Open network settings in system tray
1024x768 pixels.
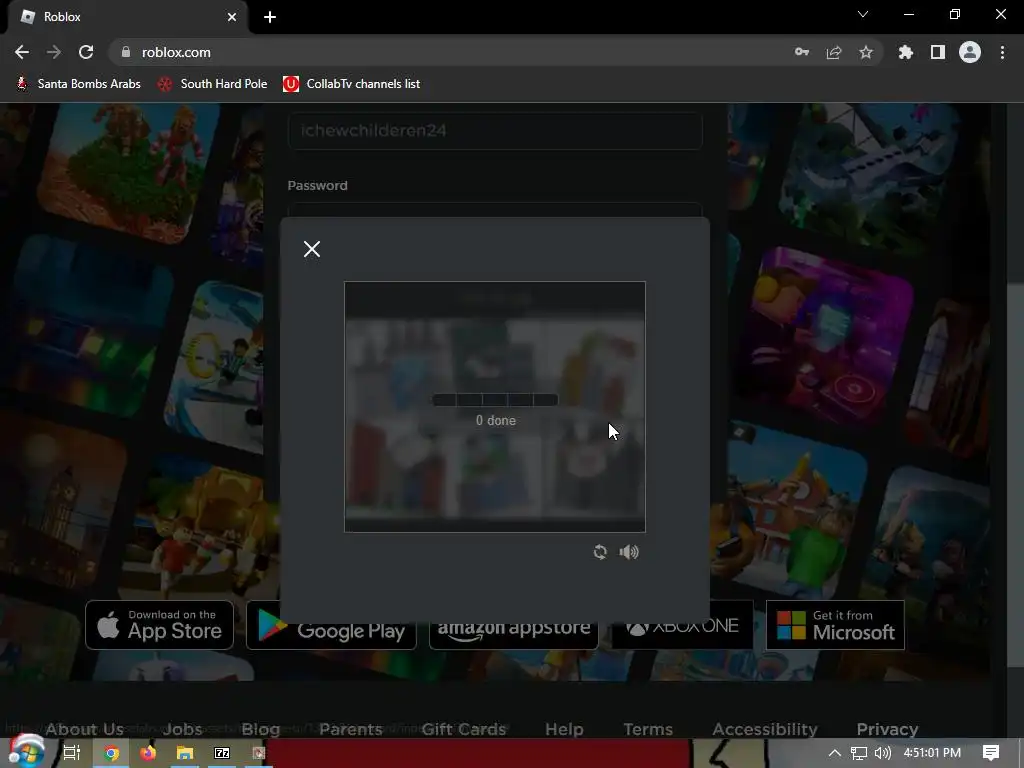[859, 753]
